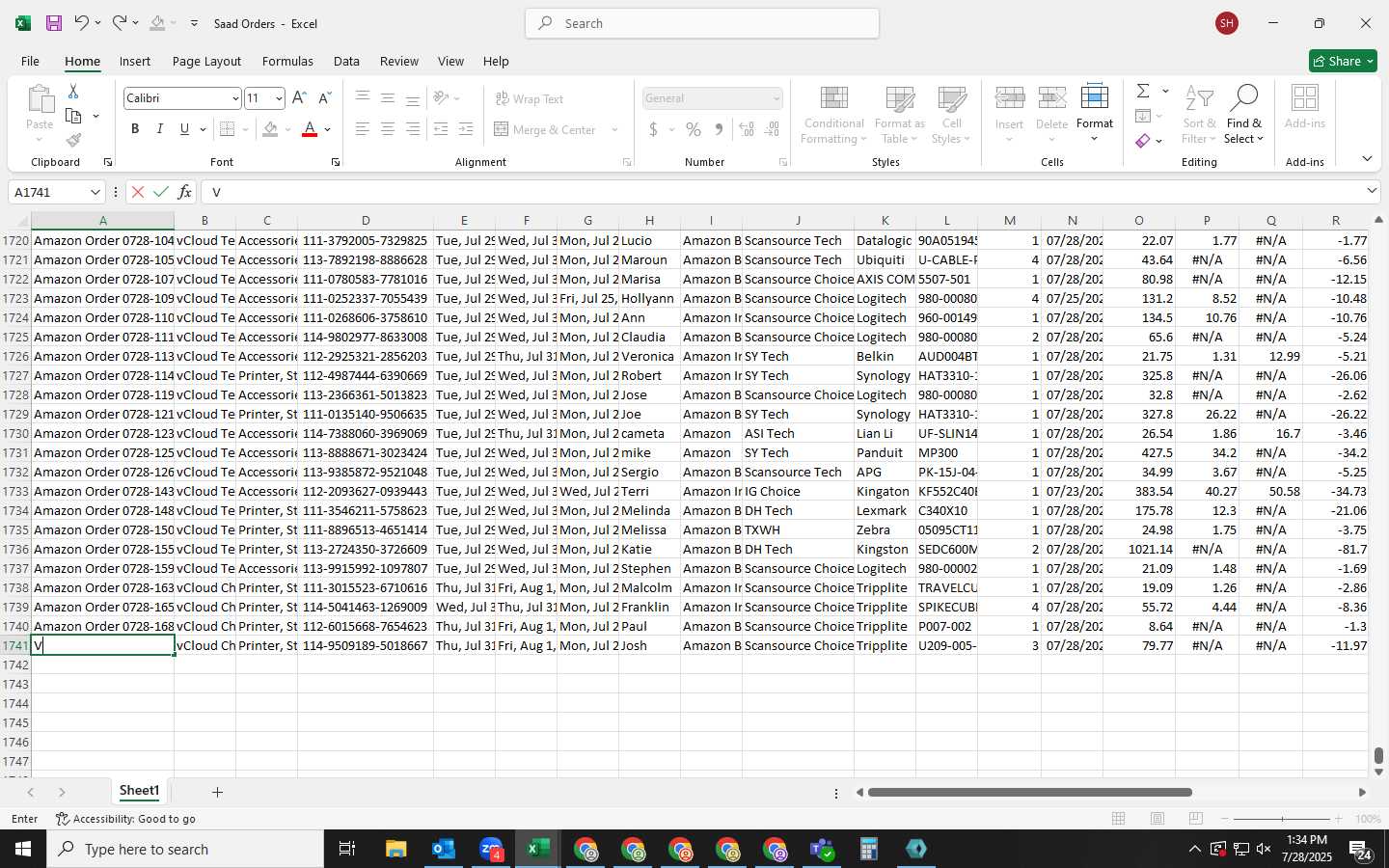Click the green Share button
This screenshot has width=1389, height=868.
[x=1343, y=61]
